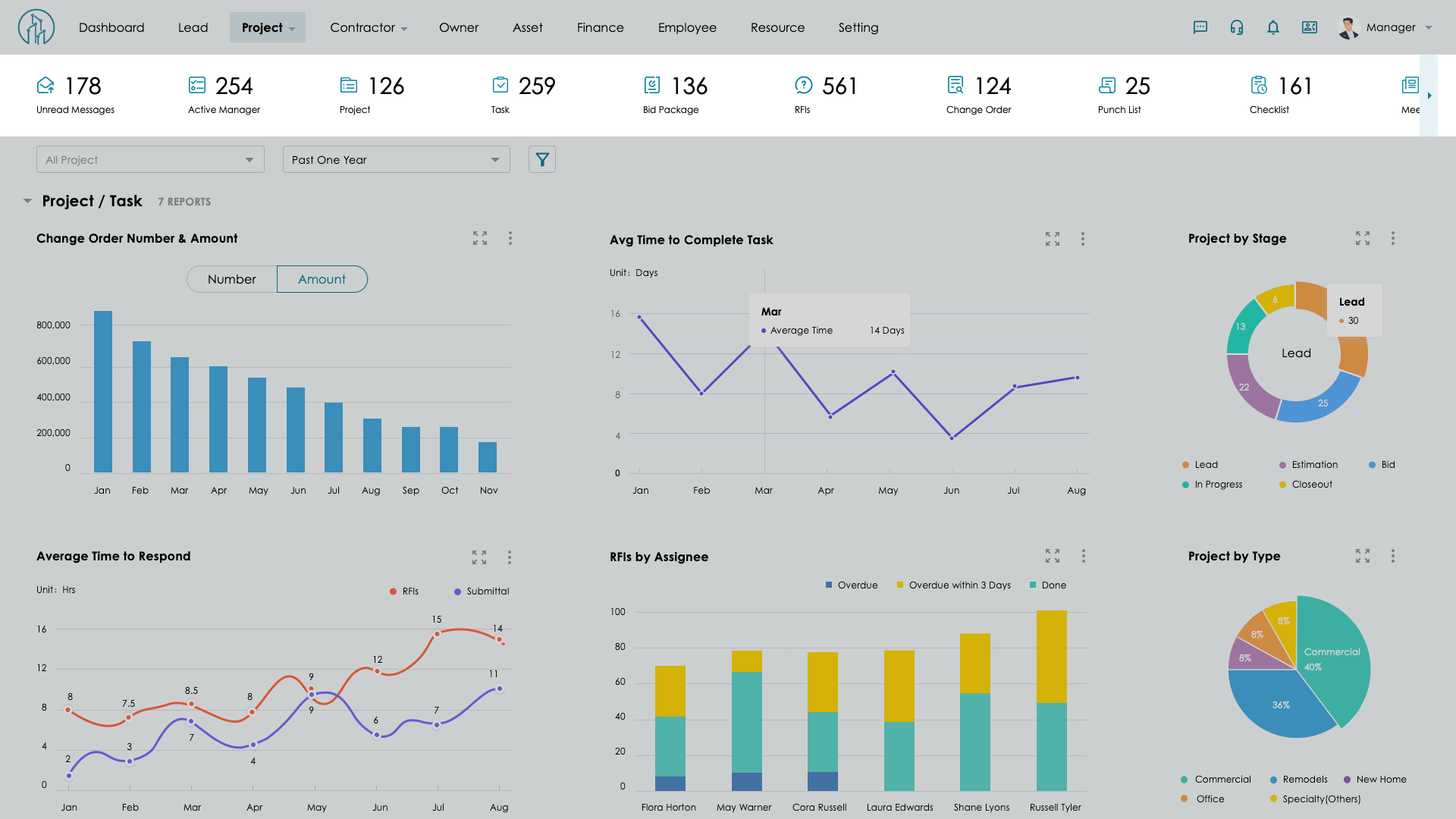Viewport: 1456px width, 819px height.
Task: Switch chart to Number view
Action: [232, 279]
